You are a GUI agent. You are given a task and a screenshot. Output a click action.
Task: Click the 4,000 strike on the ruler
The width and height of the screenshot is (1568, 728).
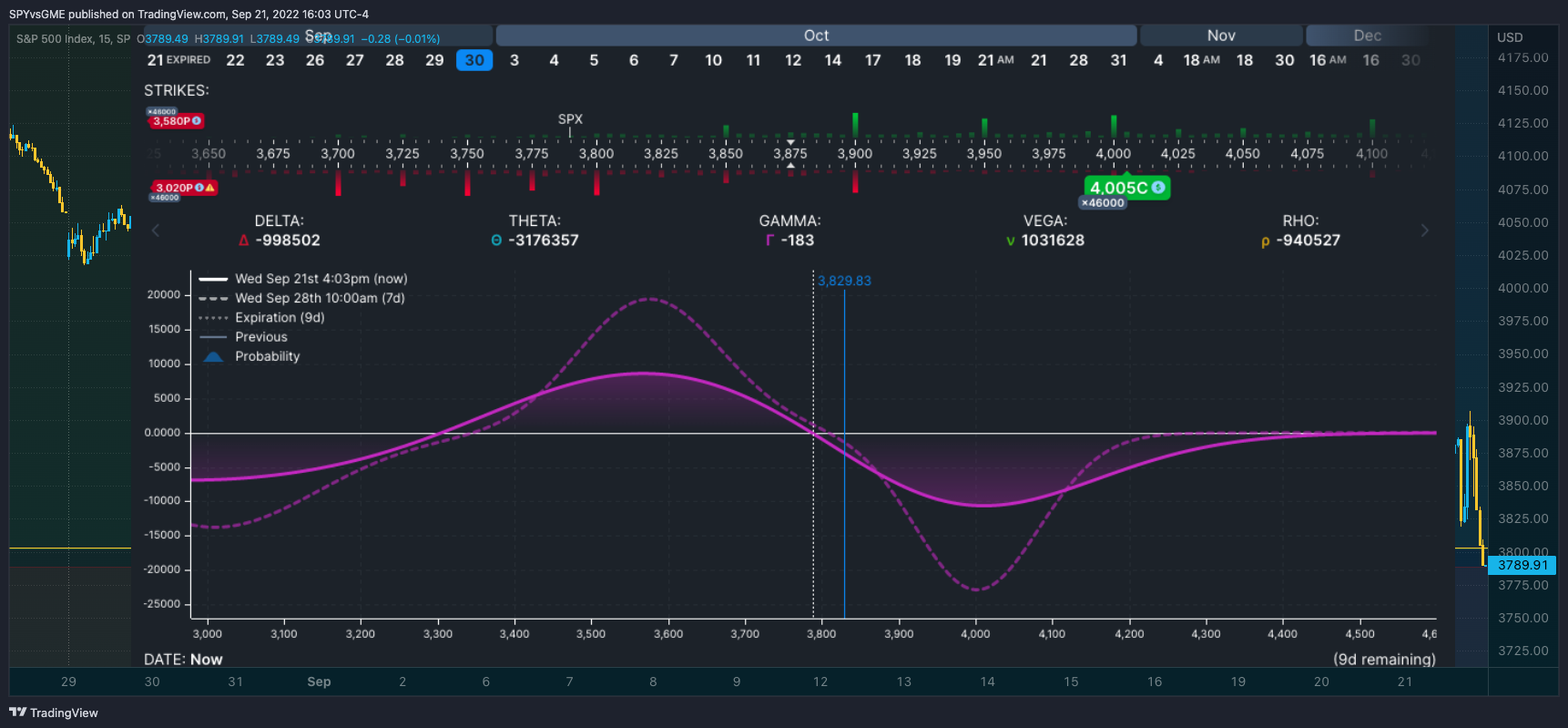(1114, 154)
